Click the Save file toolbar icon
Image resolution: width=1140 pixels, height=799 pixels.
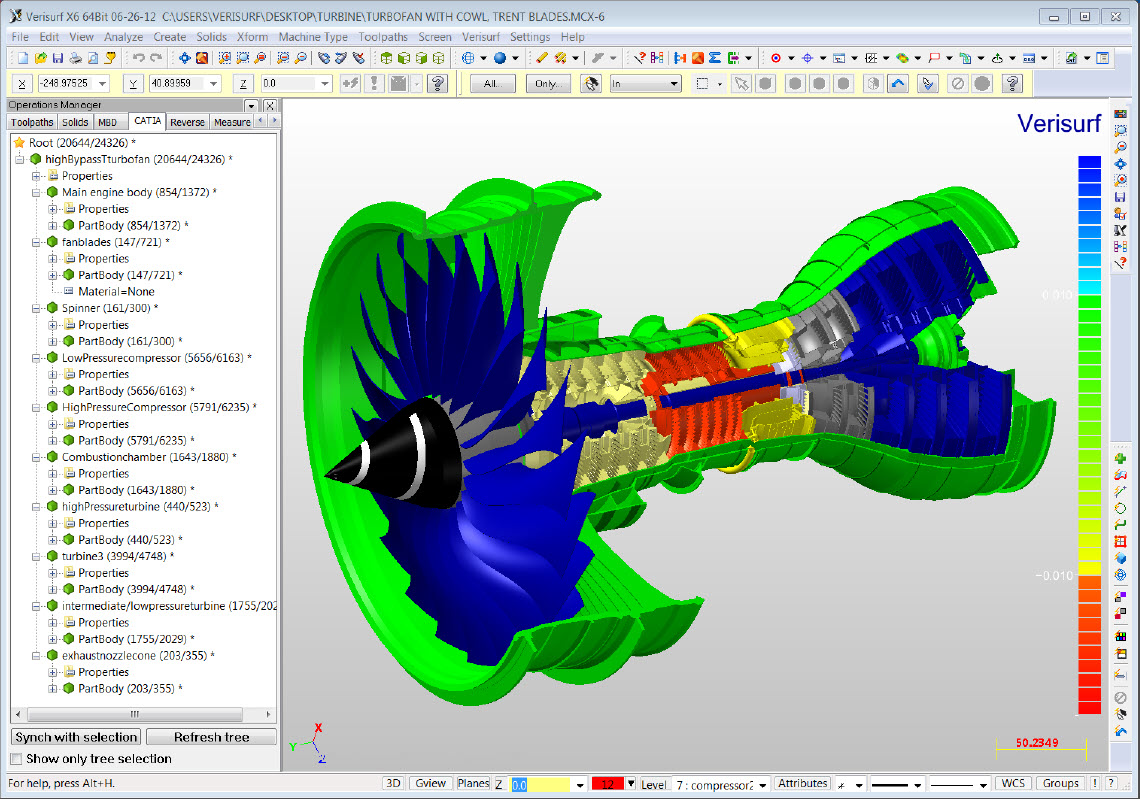click(58, 58)
